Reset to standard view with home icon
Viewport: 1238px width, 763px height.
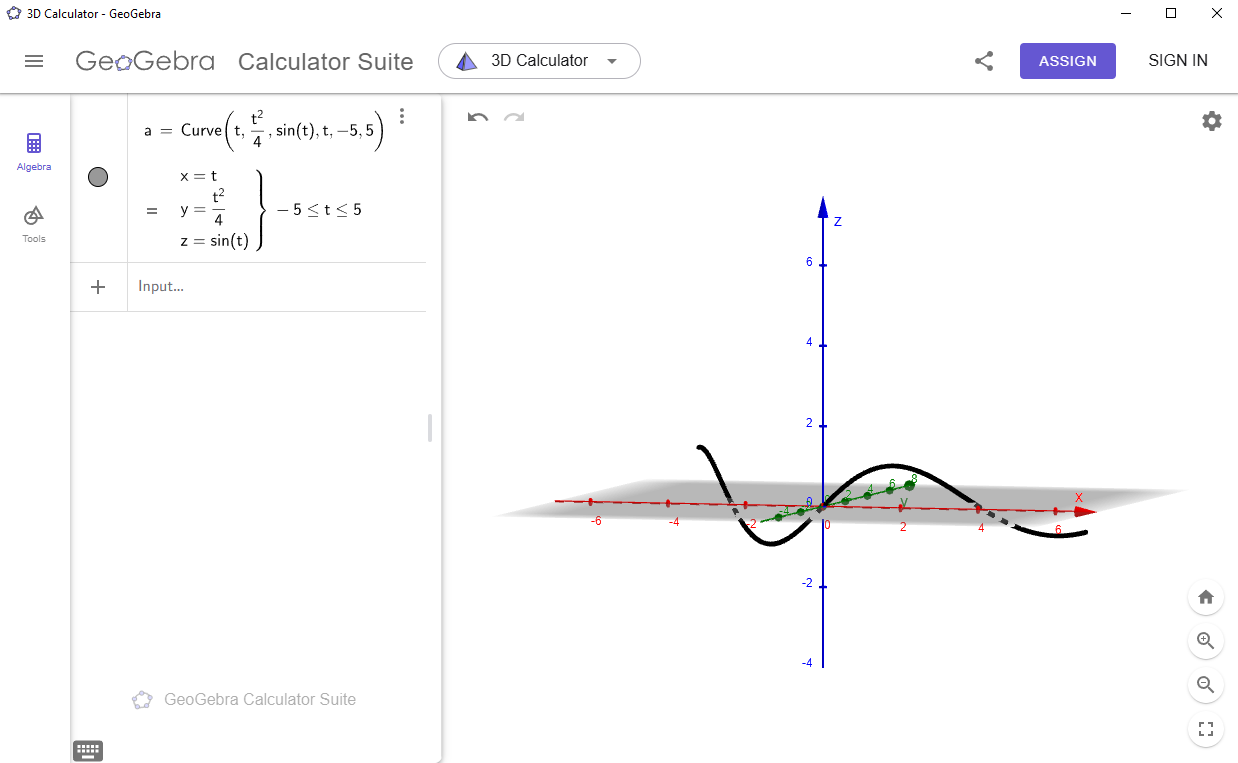click(x=1205, y=597)
